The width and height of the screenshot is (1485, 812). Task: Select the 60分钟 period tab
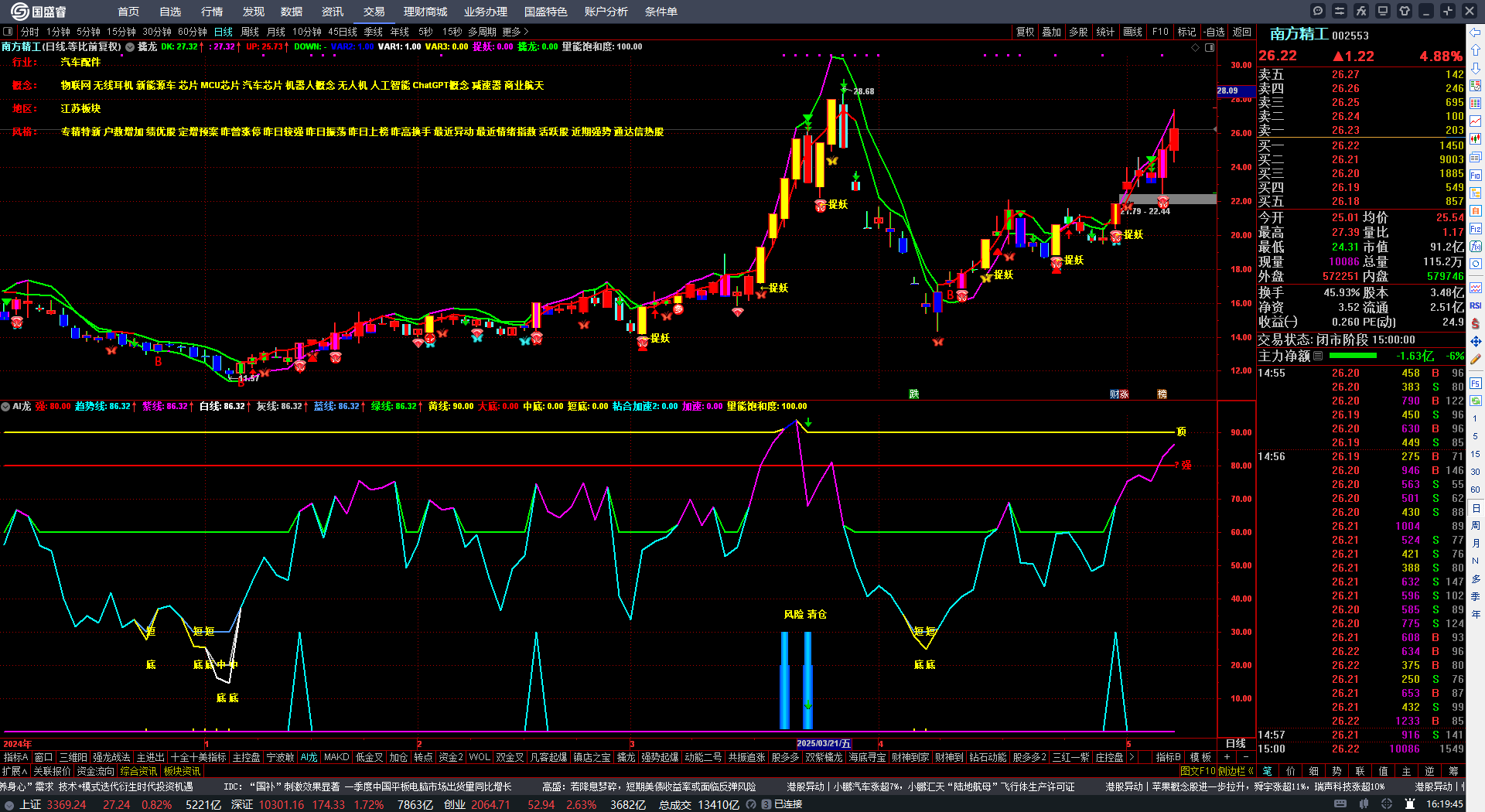click(192, 32)
